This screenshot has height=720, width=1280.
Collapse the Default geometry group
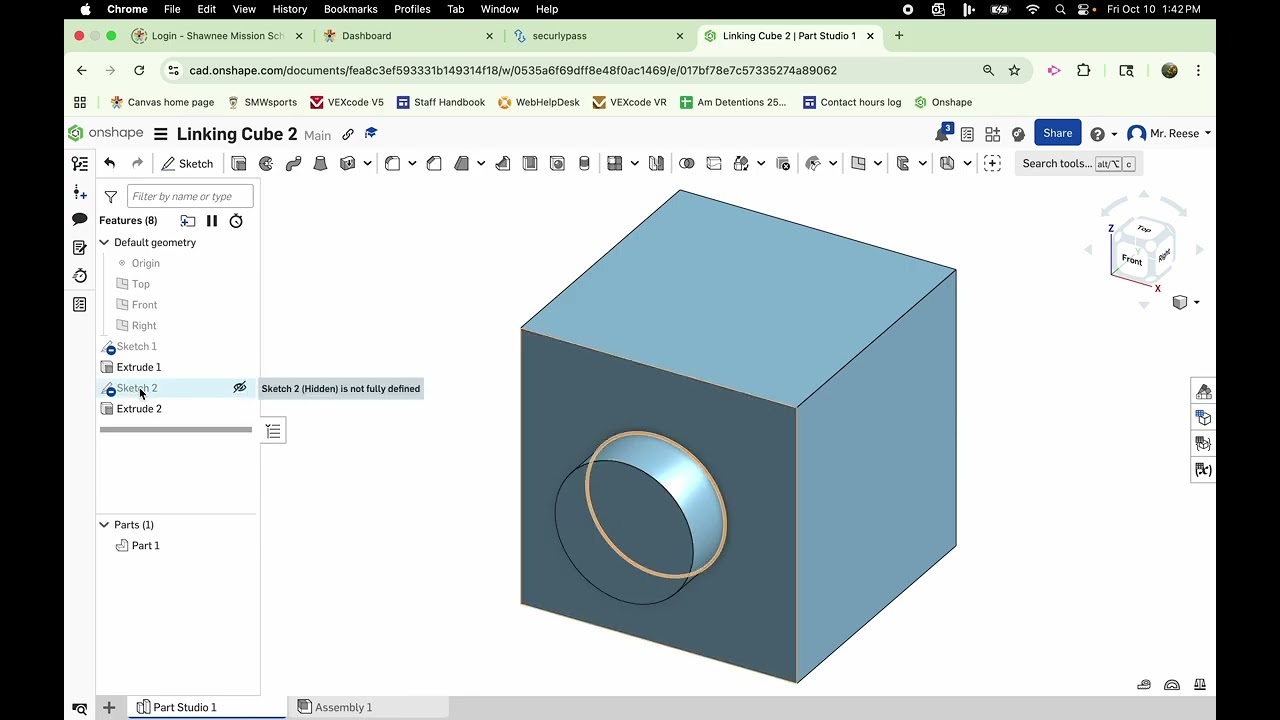[x=104, y=242]
